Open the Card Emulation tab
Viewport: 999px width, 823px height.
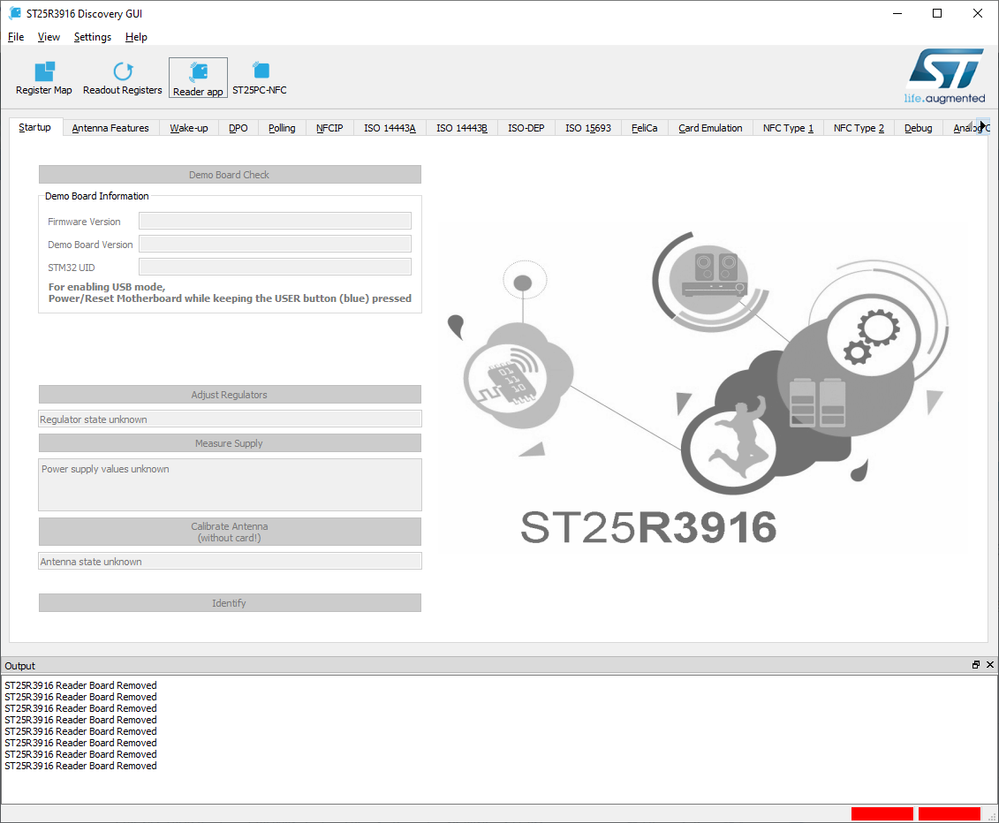tap(710, 128)
